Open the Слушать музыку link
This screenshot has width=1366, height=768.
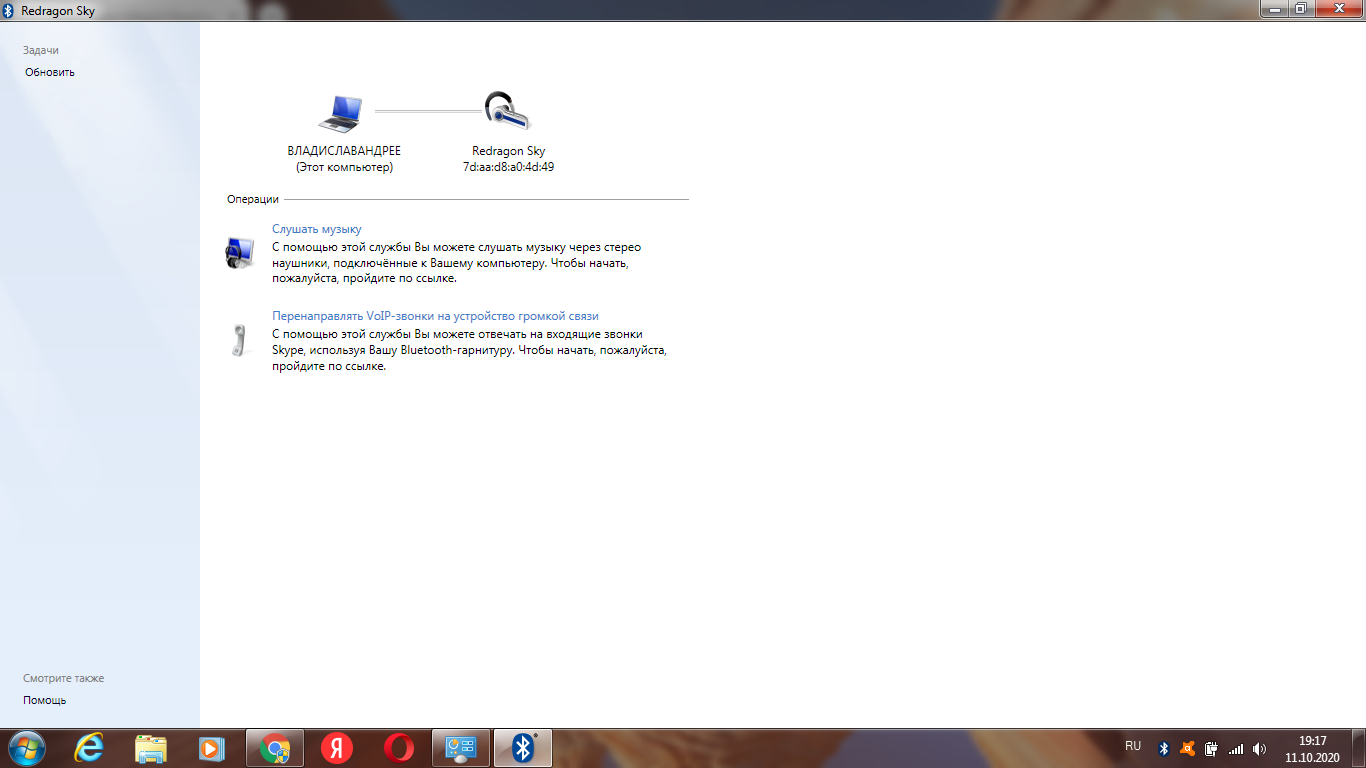(317, 229)
